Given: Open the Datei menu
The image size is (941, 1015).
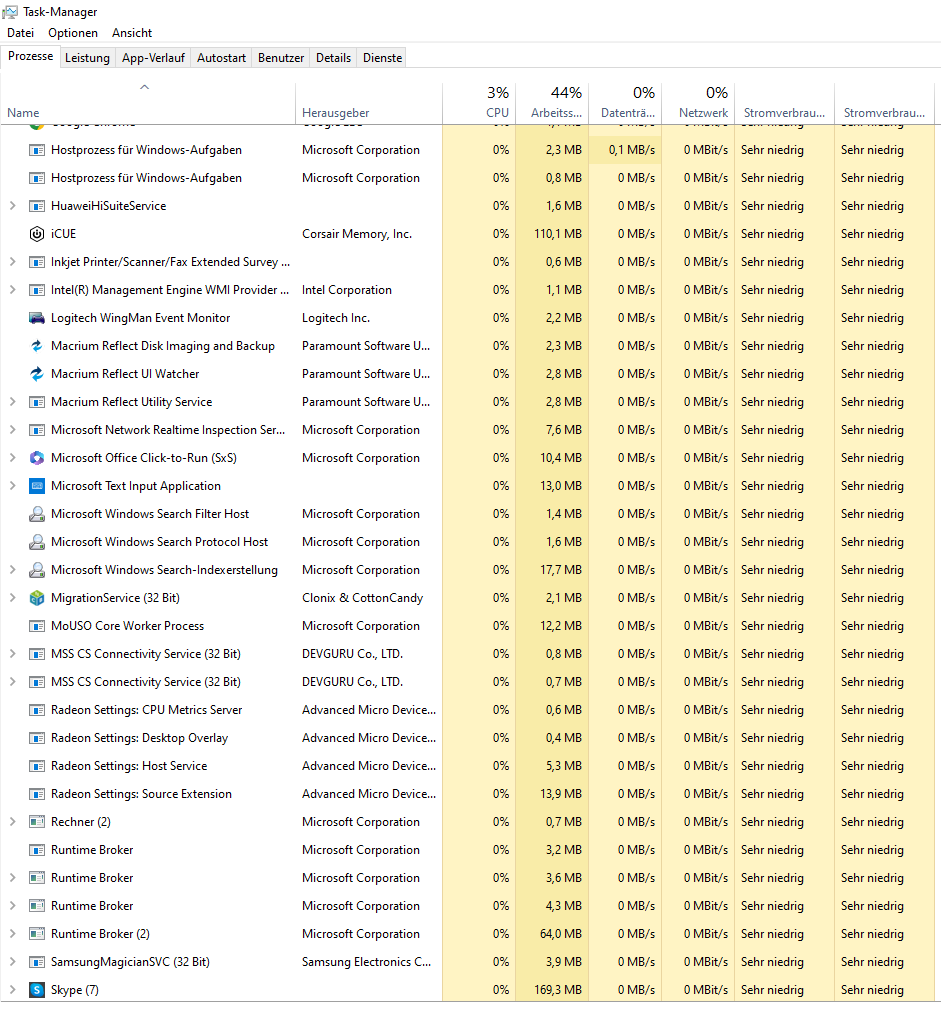Looking at the screenshot, I should (x=21, y=33).
